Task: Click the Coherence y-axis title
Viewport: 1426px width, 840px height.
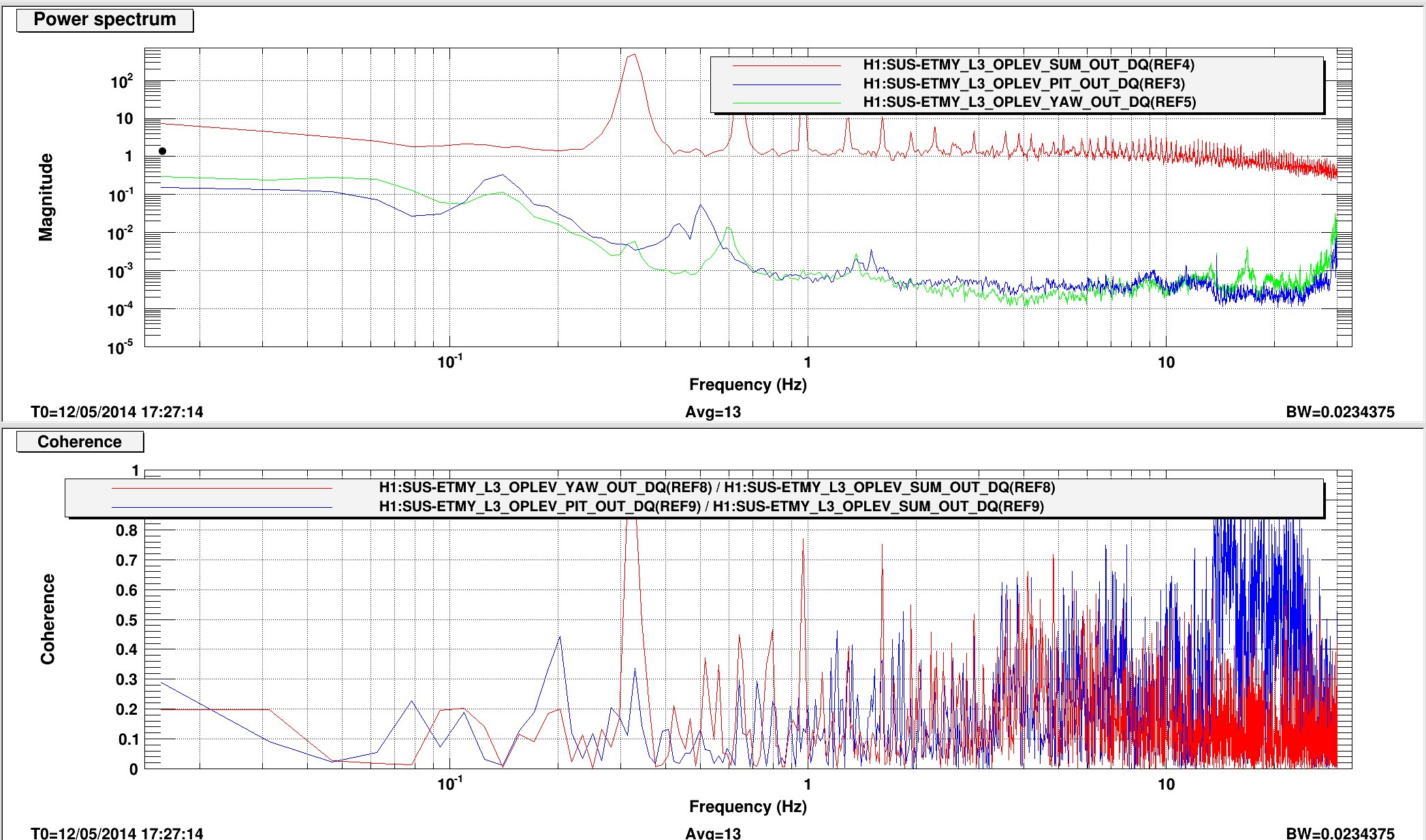Action: point(47,619)
